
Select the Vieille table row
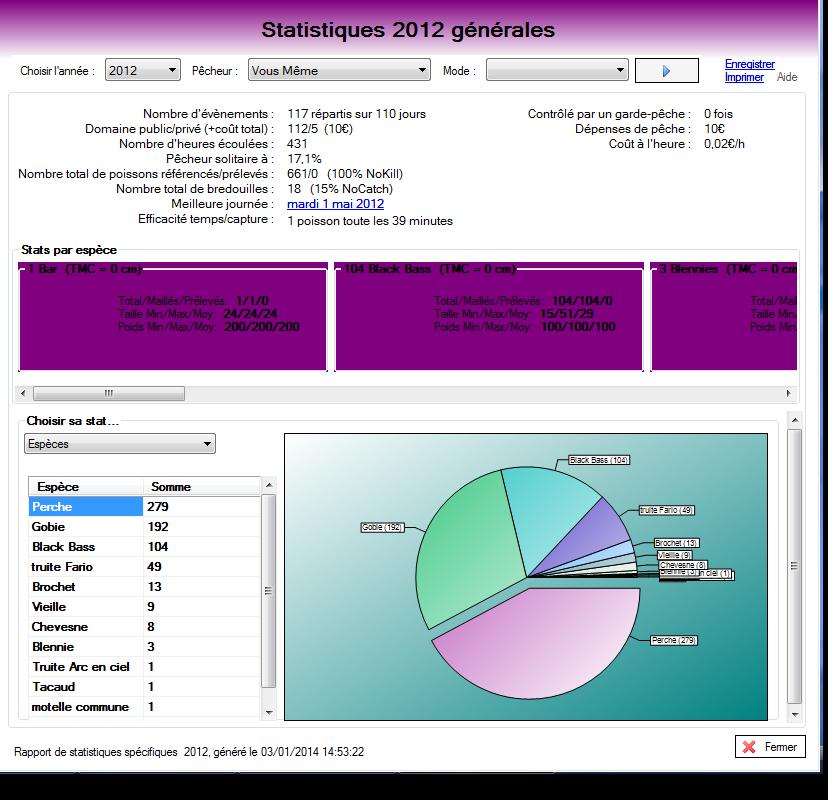pyautogui.click(x=144, y=607)
